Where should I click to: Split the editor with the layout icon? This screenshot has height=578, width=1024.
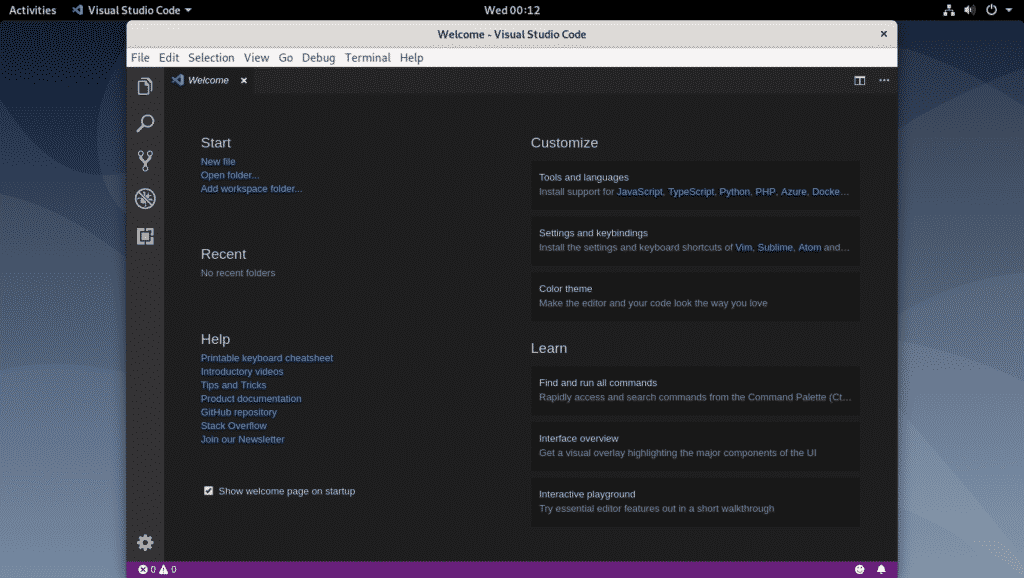coord(859,81)
